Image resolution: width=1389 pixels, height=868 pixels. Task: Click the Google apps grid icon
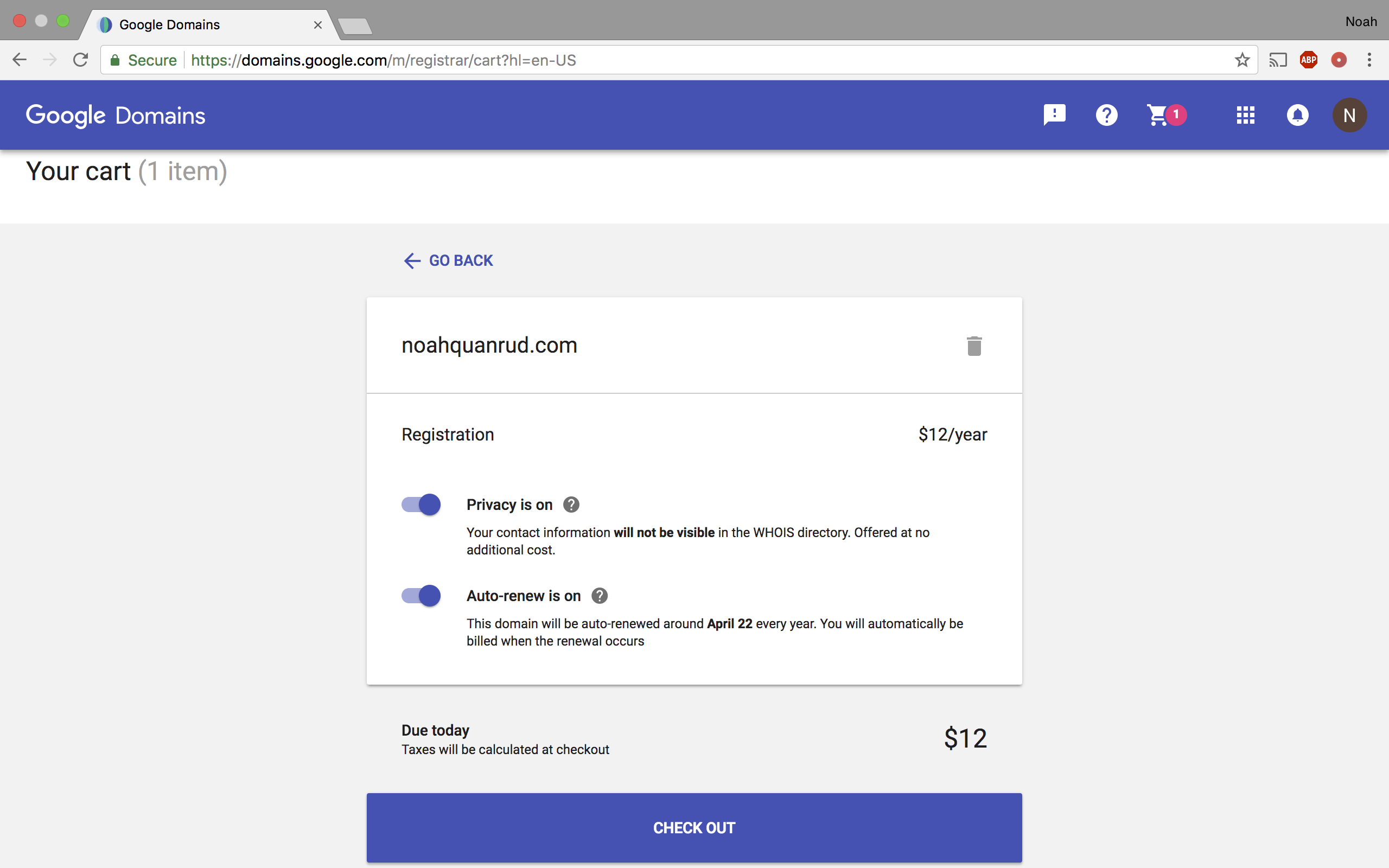tap(1245, 114)
